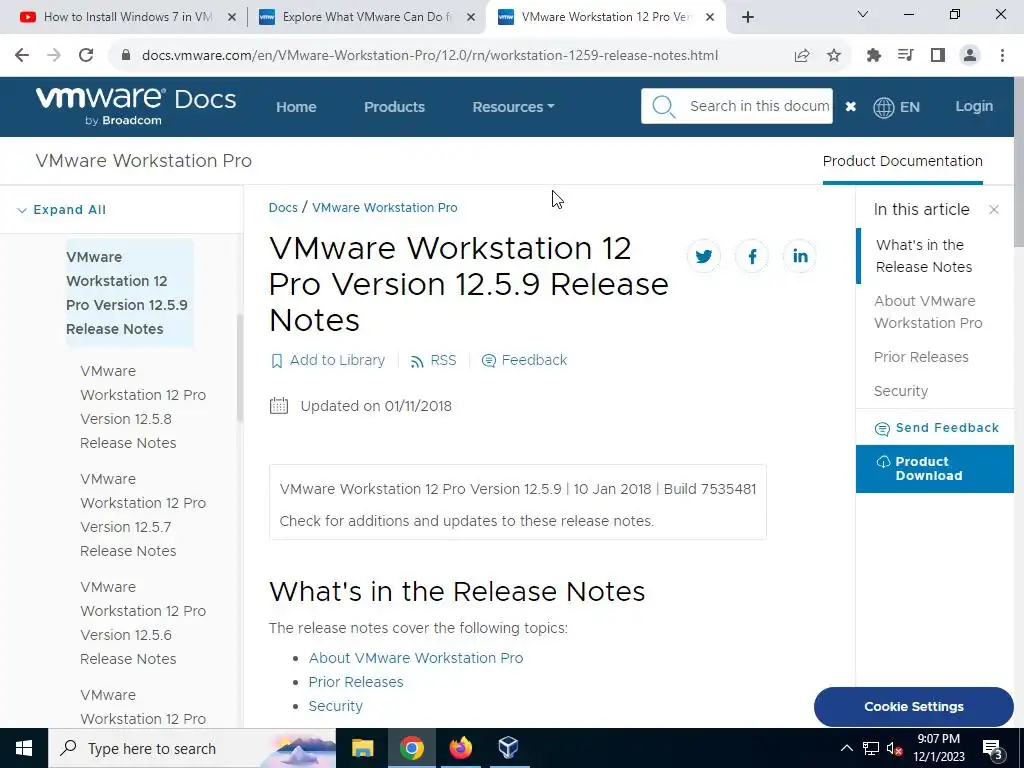This screenshot has width=1024, height=768.
Task: Go back with browser back arrow
Action: coord(22,56)
